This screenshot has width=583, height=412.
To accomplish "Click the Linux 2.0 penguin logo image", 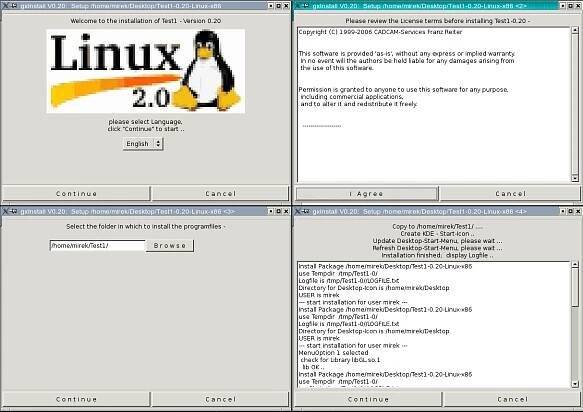I will [x=146, y=71].
